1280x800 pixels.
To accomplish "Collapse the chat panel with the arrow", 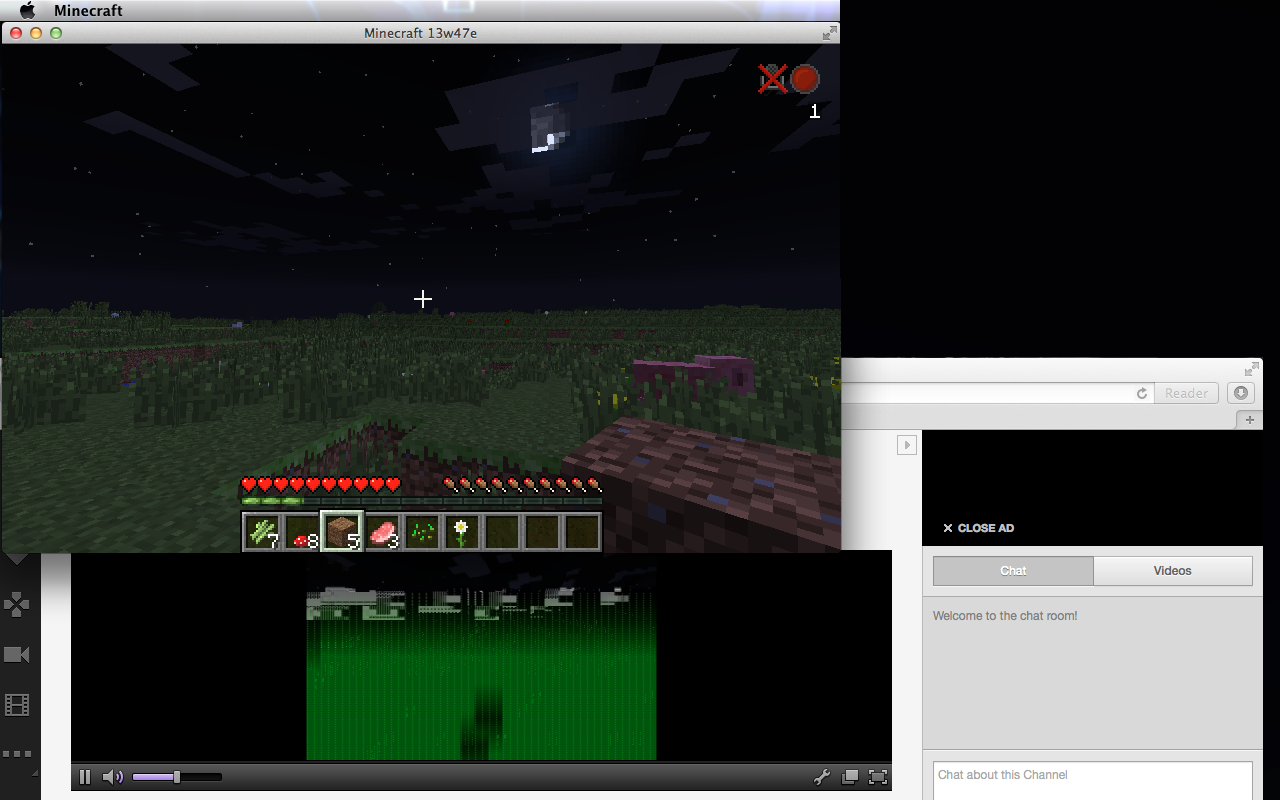I will click(907, 445).
